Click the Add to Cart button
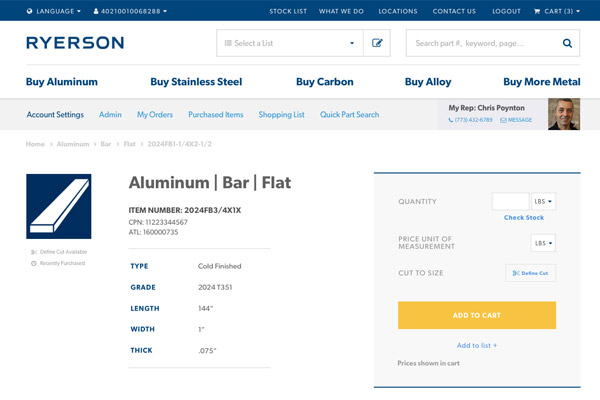600x400 pixels. [477, 315]
